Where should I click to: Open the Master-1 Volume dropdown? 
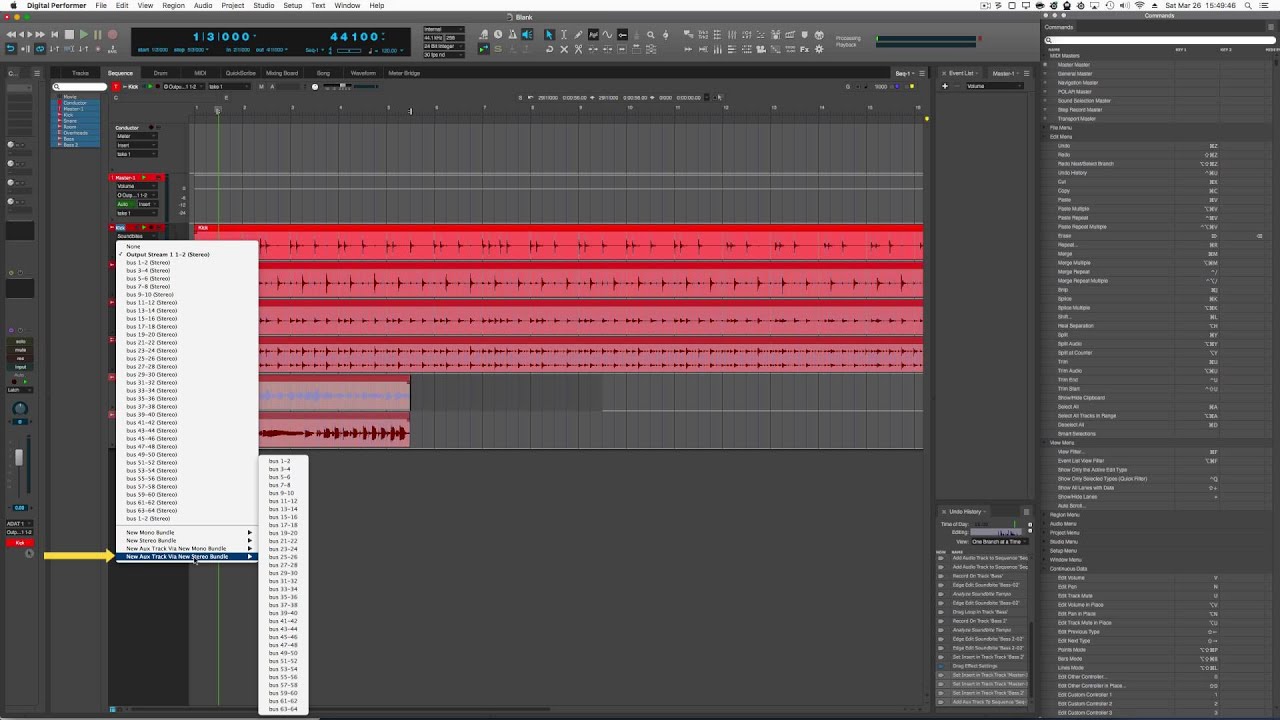[x=137, y=186]
